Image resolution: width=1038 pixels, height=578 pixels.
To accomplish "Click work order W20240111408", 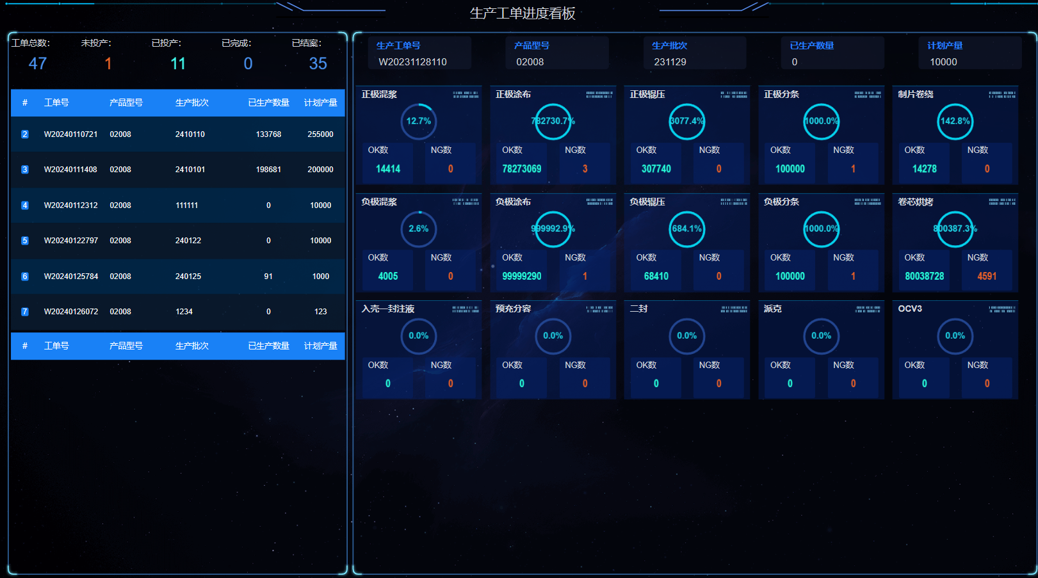I will [x=70, y=170].
